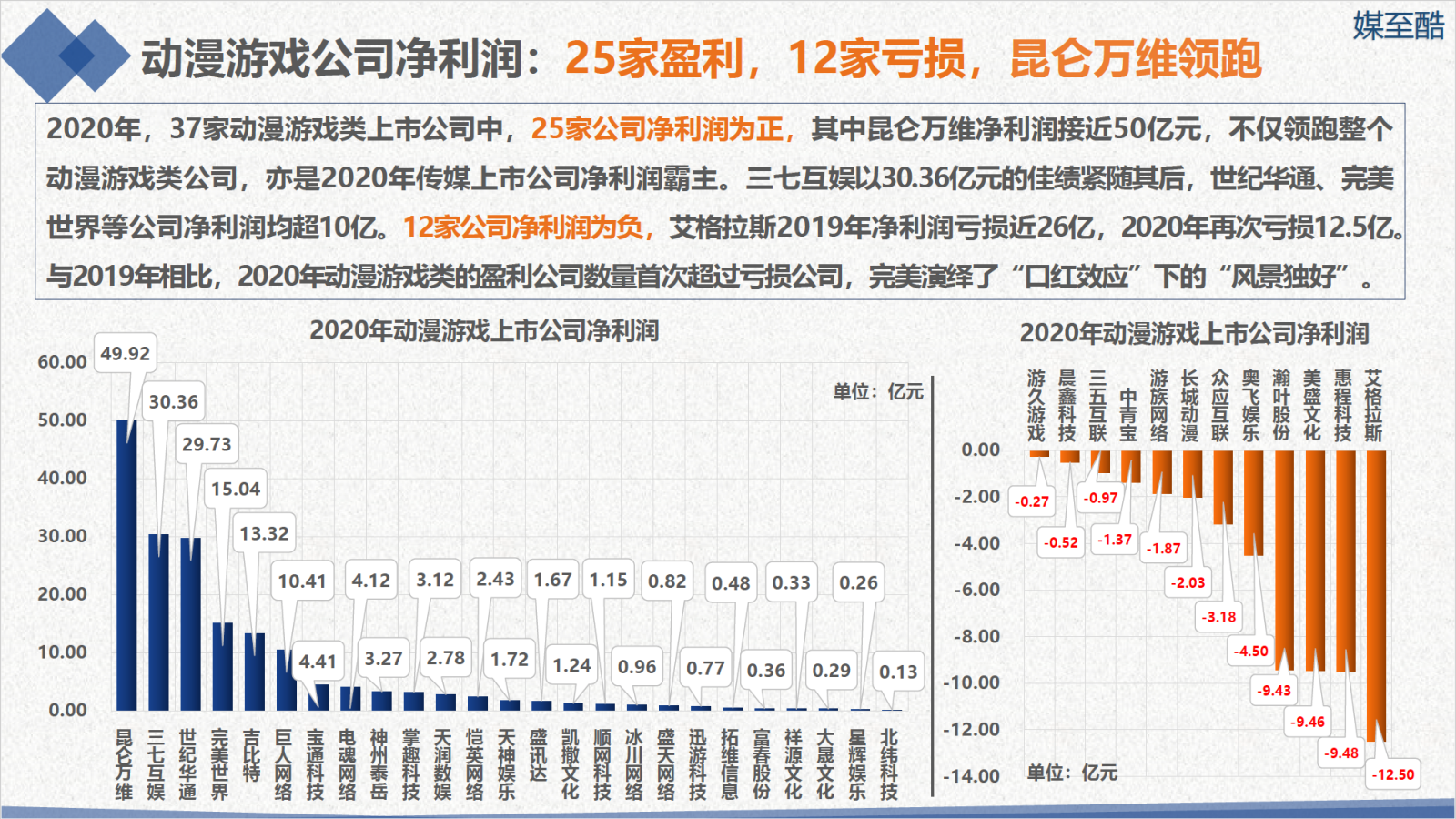This screenshot has width=1456, height=819.
Task: Select the 10.41 value callout
Action: (302, 581)
